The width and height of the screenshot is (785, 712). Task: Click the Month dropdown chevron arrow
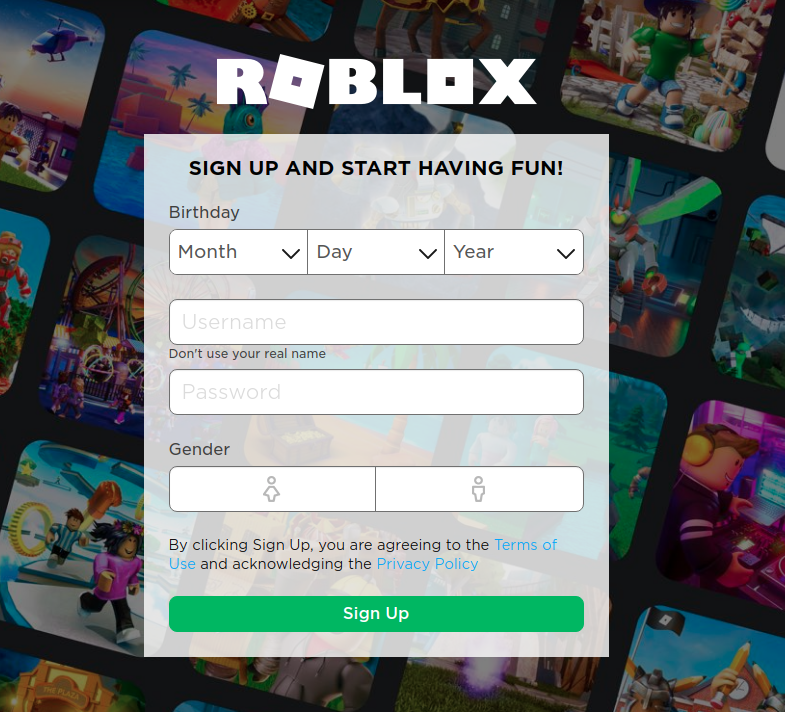pos(291,254)
